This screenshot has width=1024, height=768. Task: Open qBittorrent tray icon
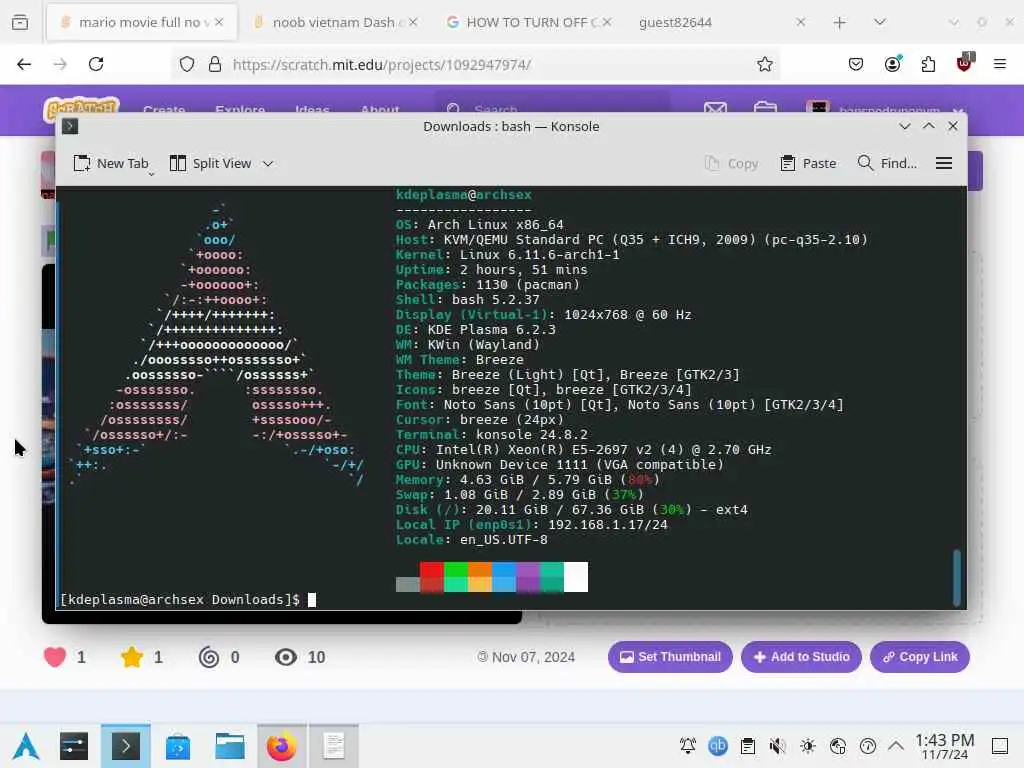[718, 745]
